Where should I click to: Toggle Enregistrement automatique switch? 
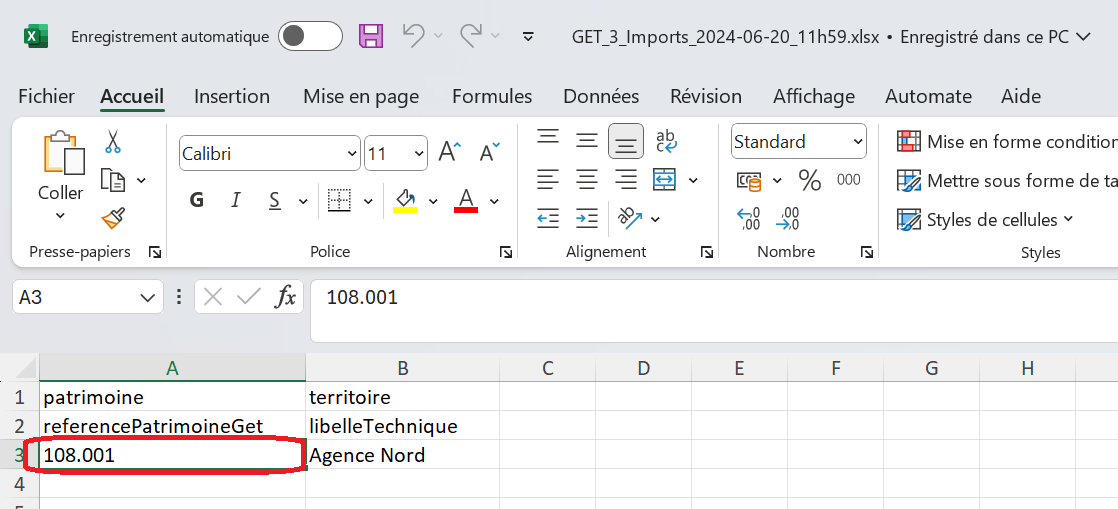(310, 36)
